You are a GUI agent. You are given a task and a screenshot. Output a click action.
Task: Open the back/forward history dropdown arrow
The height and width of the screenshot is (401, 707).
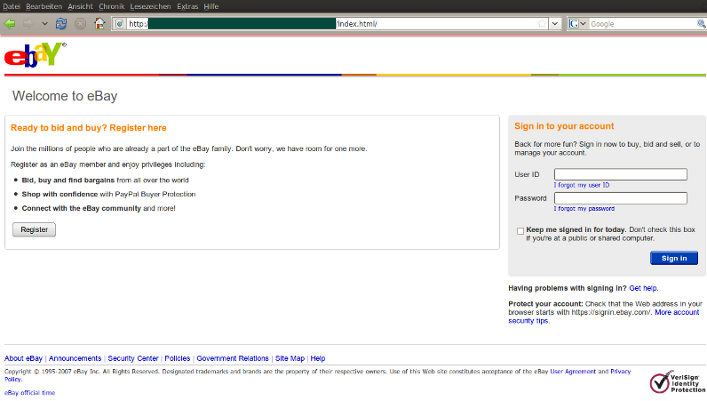pos(45,23)
